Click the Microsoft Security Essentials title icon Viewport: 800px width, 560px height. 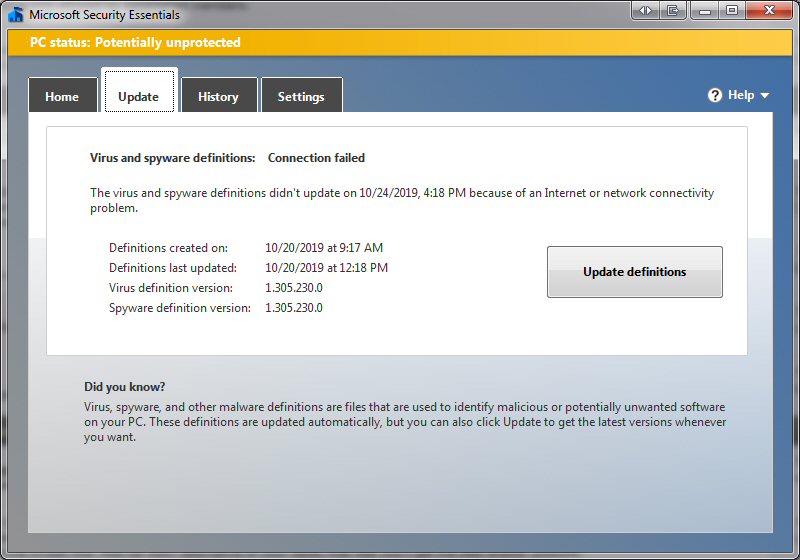click(15, 14)
